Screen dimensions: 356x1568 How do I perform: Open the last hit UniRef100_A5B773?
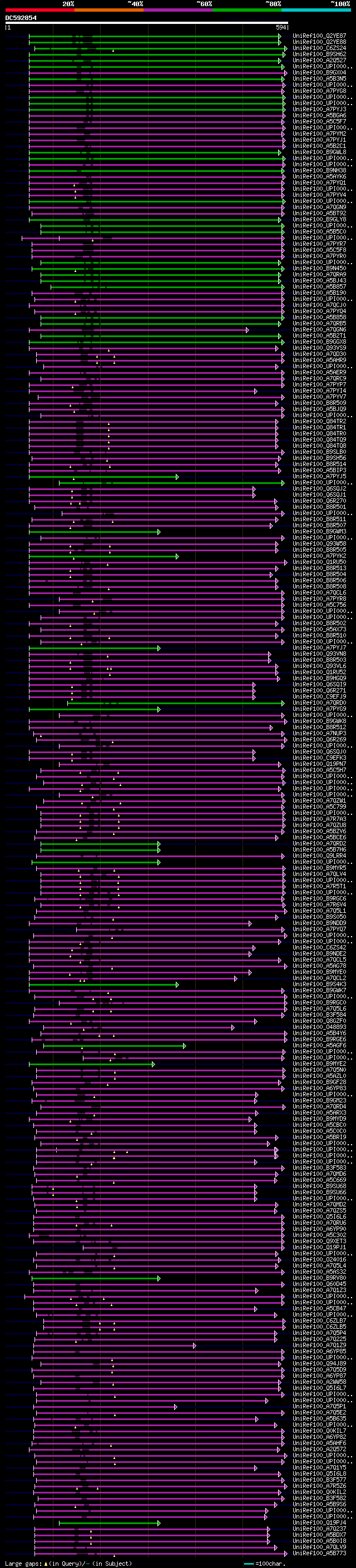pyautogui.click(x=319, y=1554)
